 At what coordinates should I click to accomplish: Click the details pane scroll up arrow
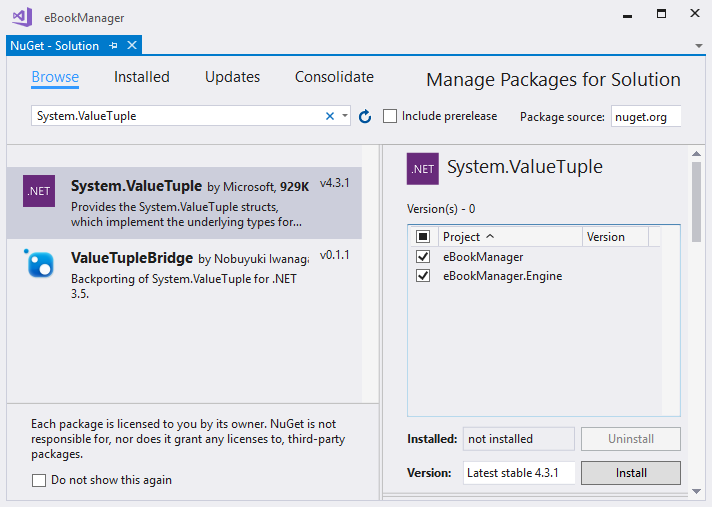coord(696,154)
